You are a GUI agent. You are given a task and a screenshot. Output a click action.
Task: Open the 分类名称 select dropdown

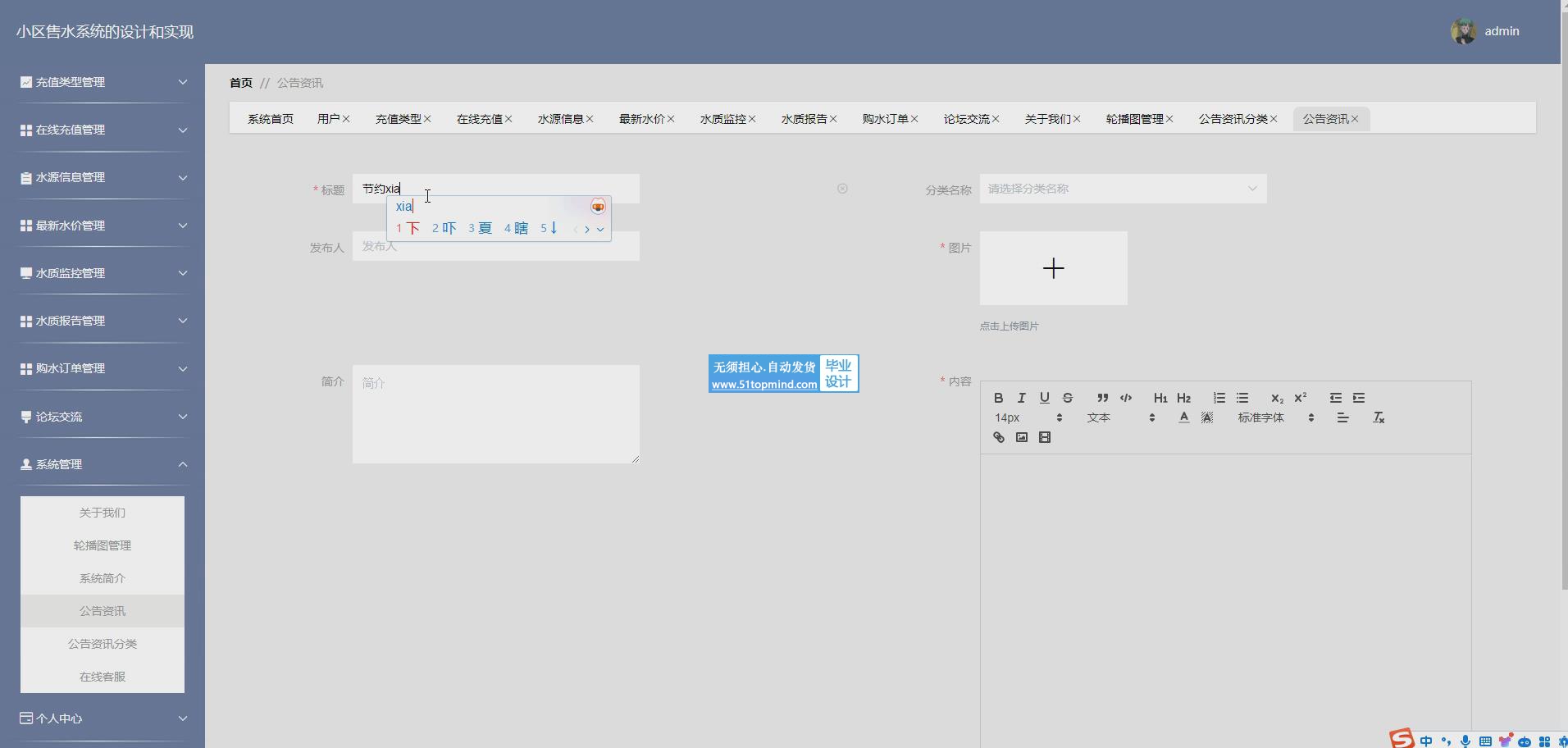click(1123, 189)
